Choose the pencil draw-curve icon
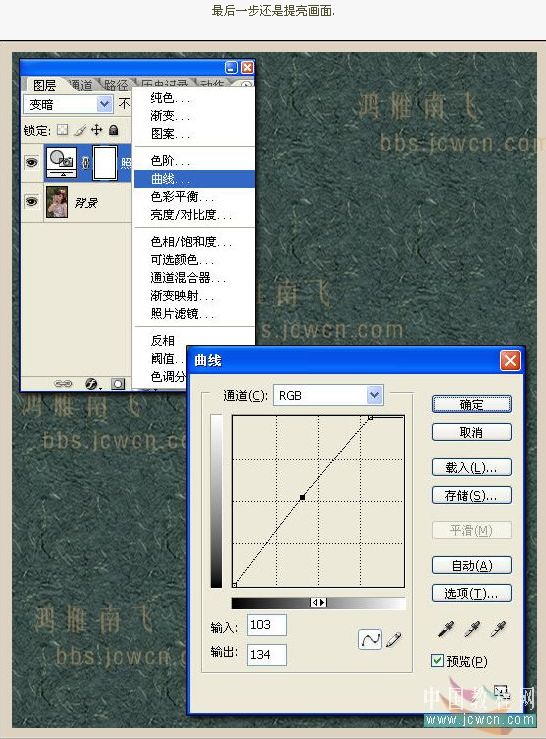 click(x=394, y=640)
